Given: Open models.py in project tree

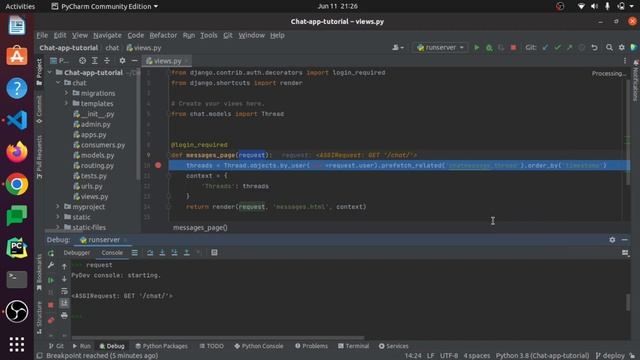Looking at the screenshot, I should point(93,156).
